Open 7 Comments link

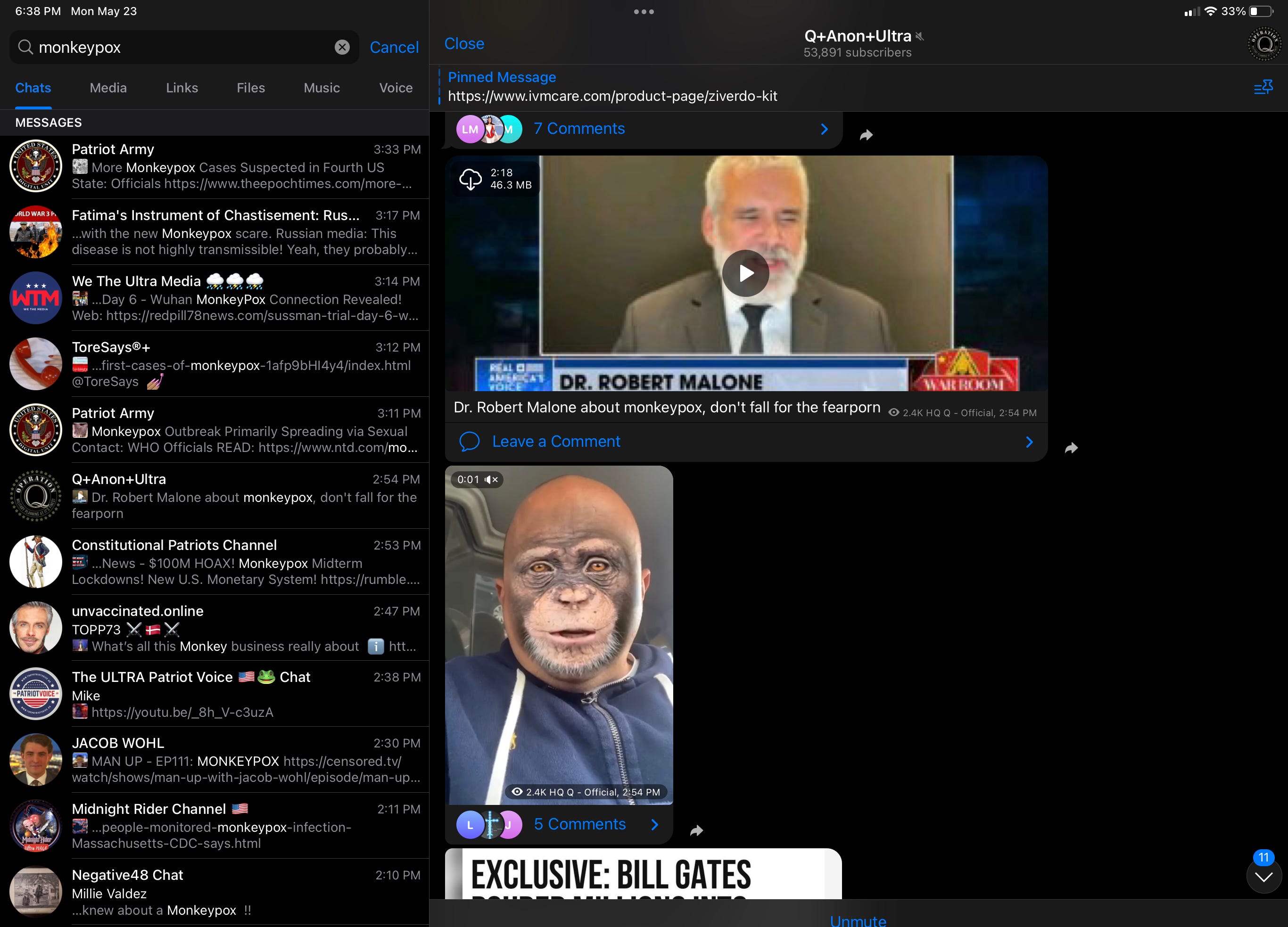click(x=578, y=129)
